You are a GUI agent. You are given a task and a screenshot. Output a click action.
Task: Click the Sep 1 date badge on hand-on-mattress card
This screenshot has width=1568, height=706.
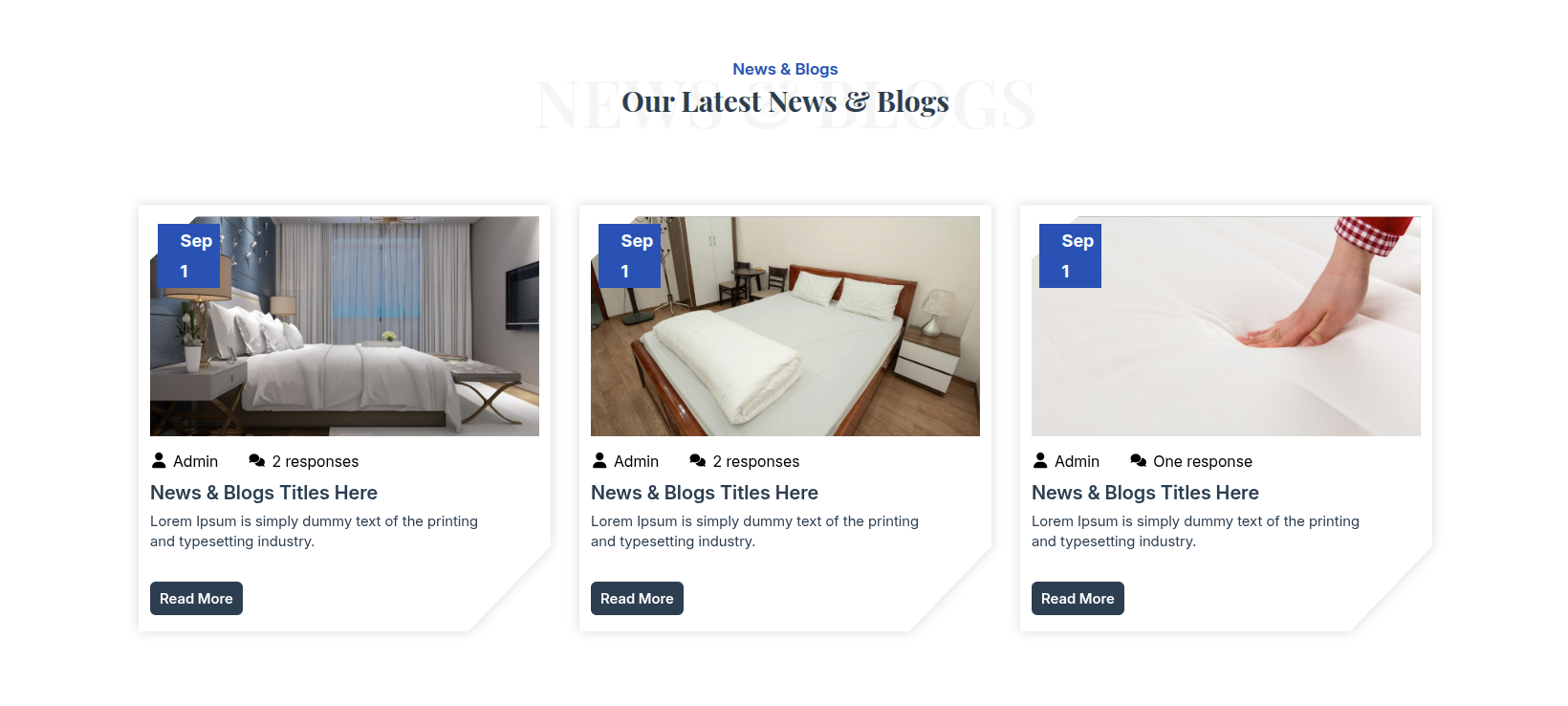[x=1070, y=256]
